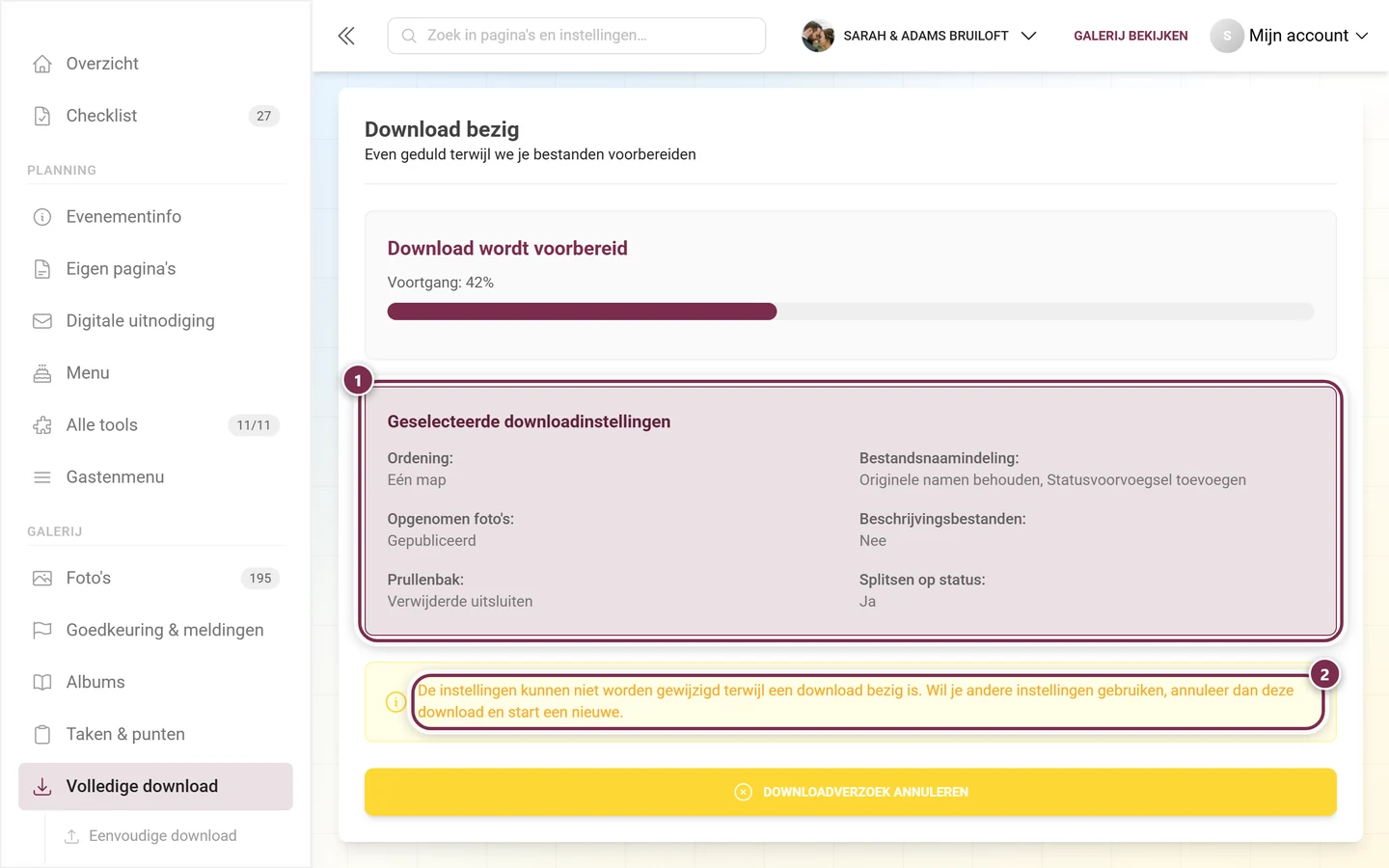Click the Overzicht home icon

point(42,64)
